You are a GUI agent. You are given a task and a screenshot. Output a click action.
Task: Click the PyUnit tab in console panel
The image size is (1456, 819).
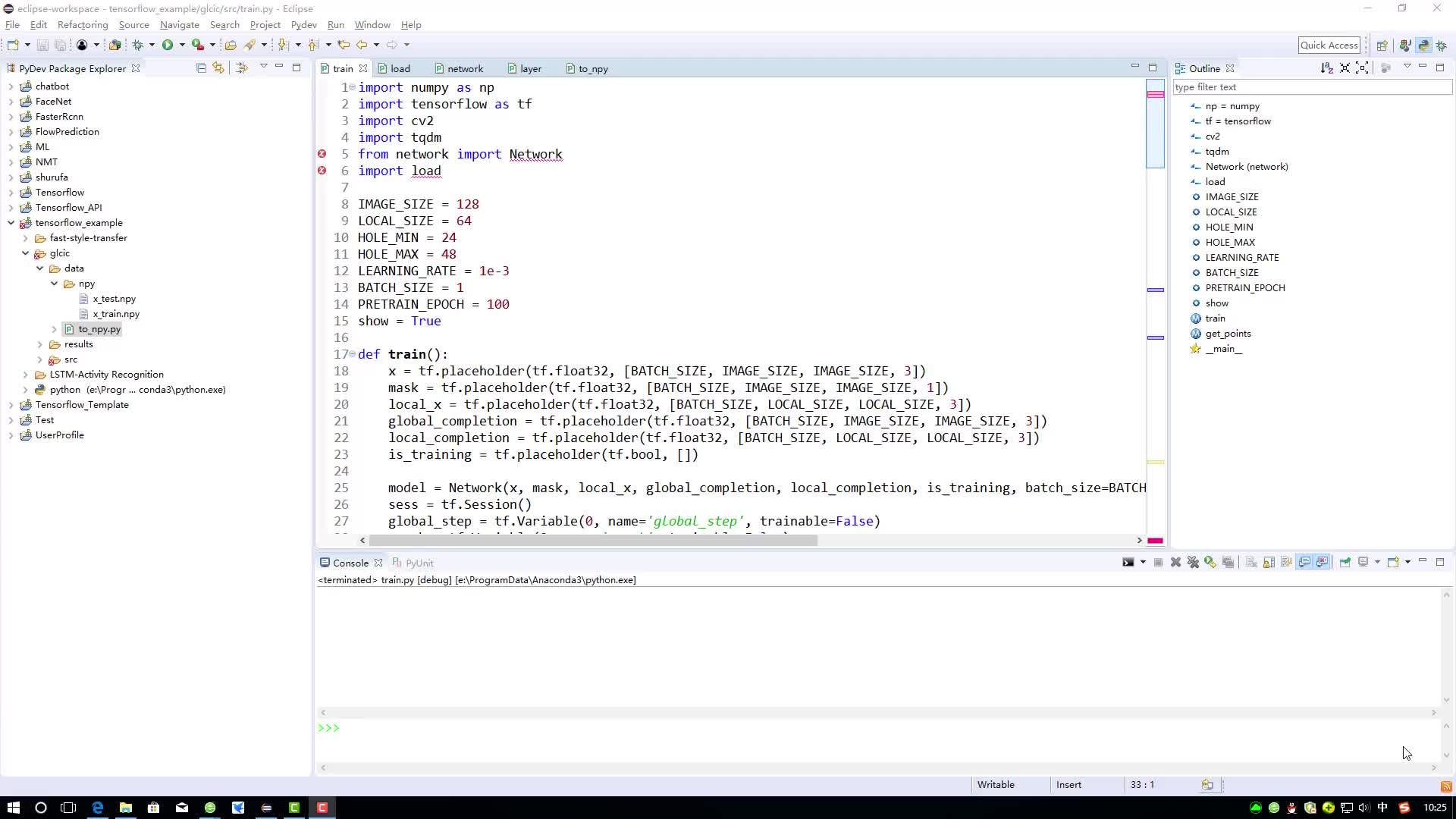(x=419, y=563)
